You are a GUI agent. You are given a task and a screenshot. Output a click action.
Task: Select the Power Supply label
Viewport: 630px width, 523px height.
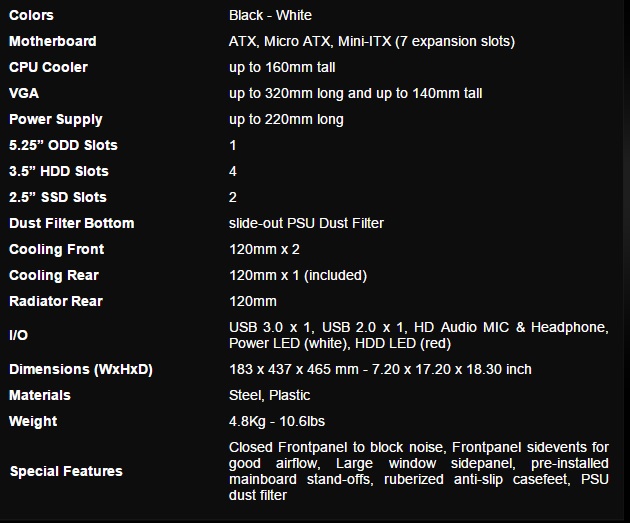[x=55, y=119]
